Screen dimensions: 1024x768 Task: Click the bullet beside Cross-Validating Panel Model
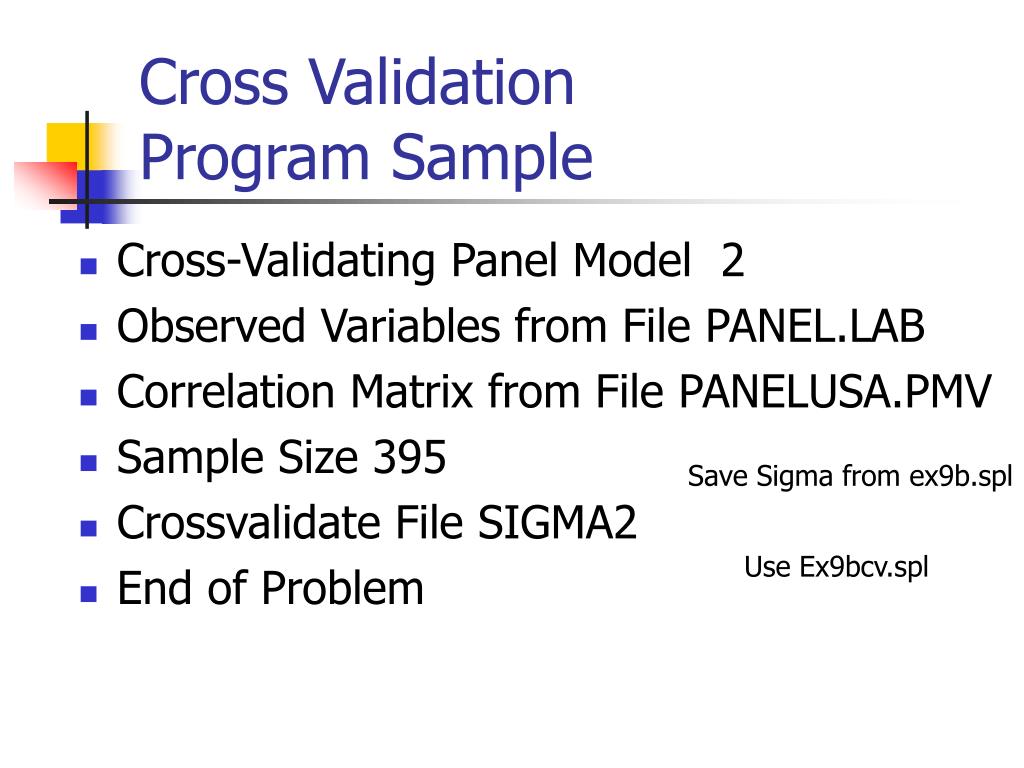click(88, 266)
